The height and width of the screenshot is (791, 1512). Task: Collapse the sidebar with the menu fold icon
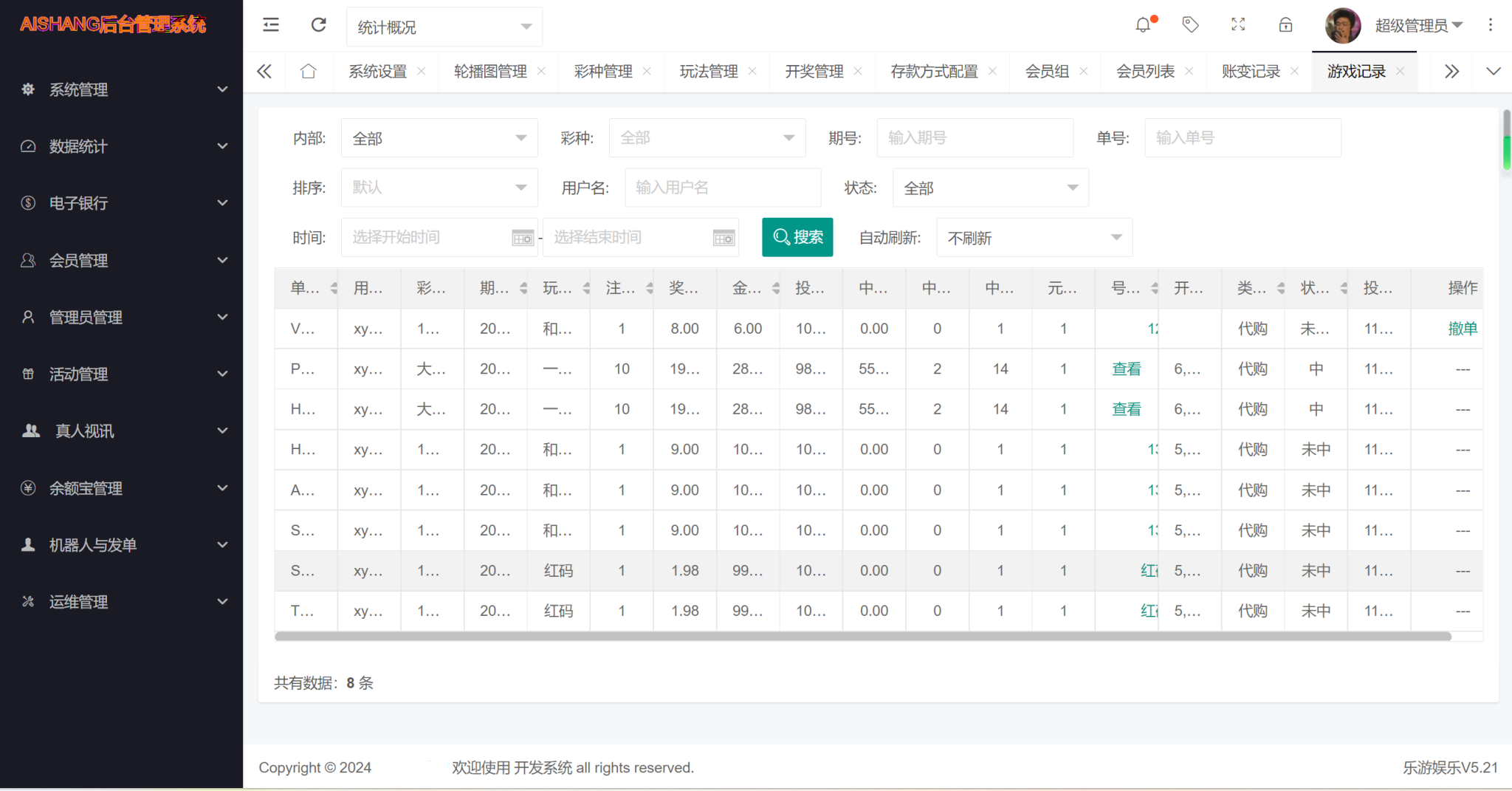(x=271, y=25)
